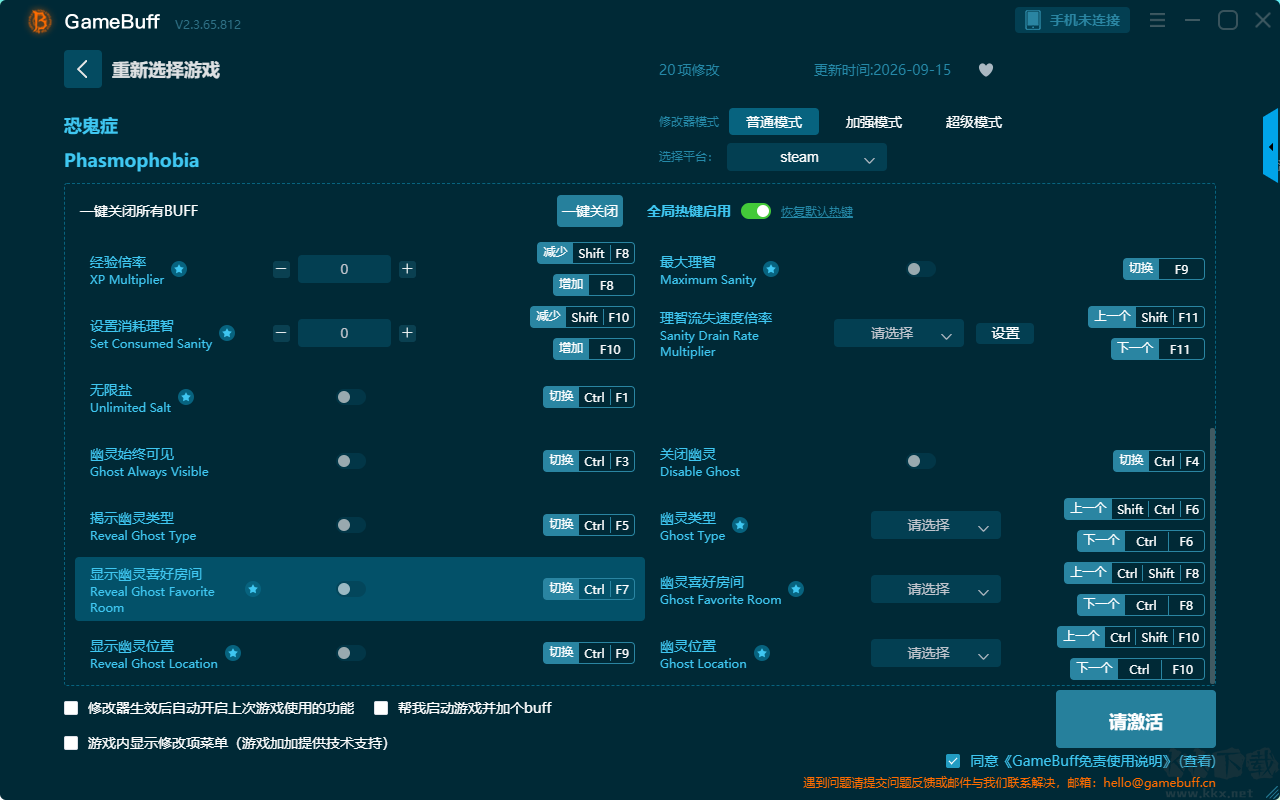Check auto-enable last used features checkbox
1280x800 pixels.
(x=71, y=708)
